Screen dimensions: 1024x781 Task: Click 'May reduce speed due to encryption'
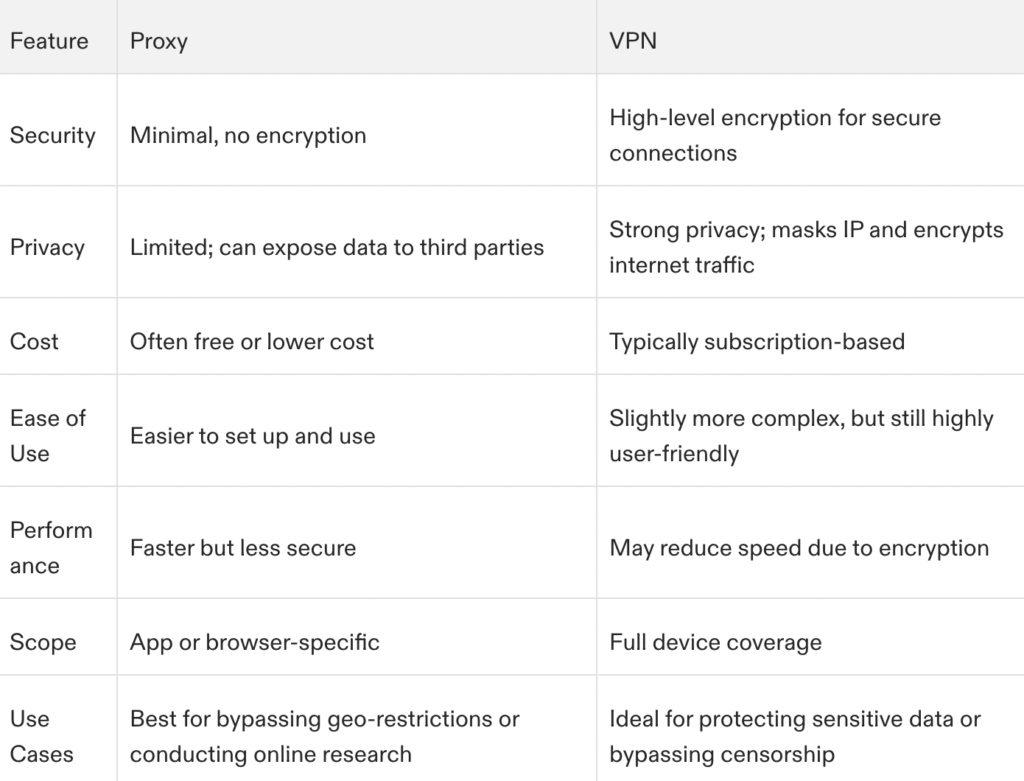[799, 548]
